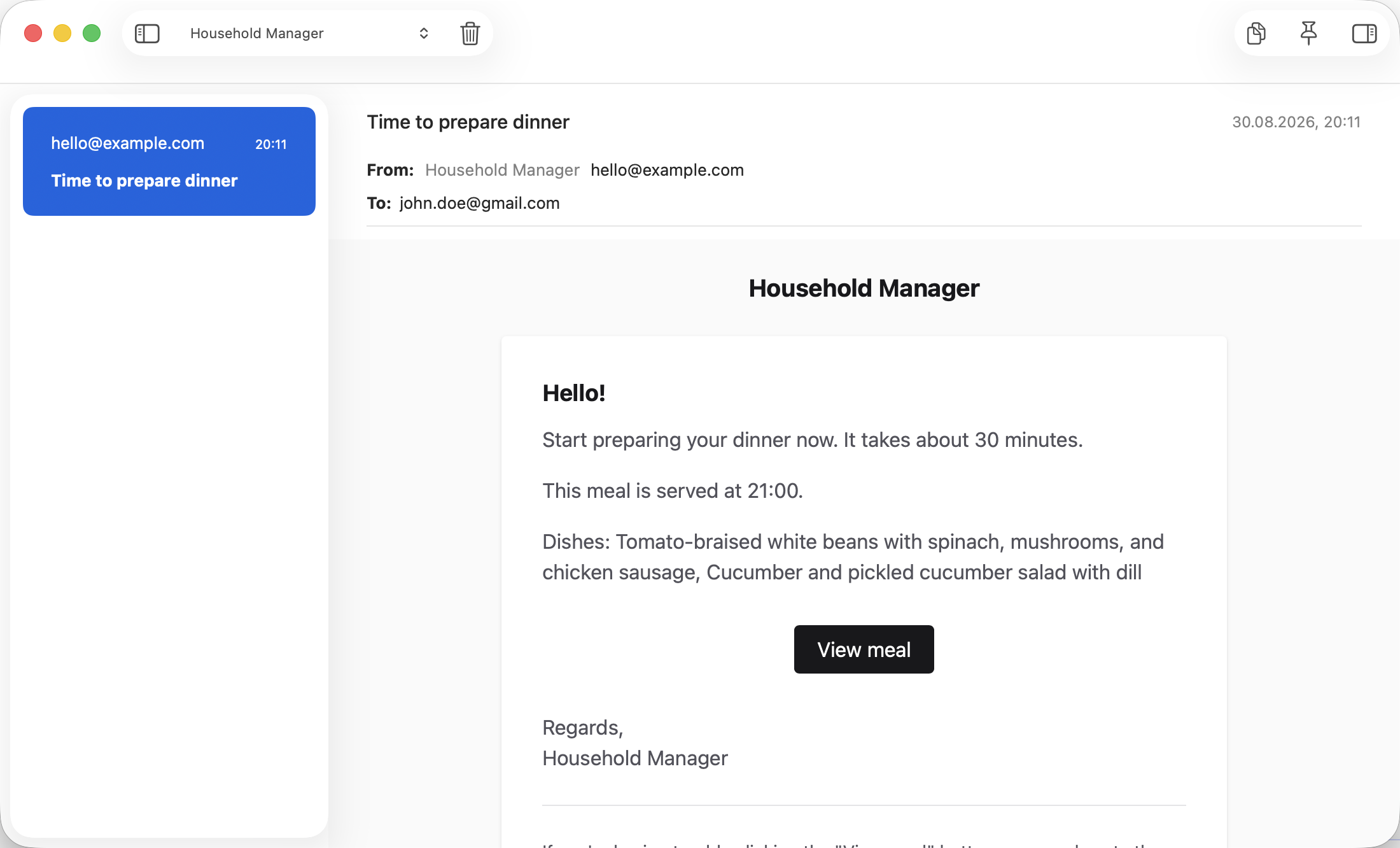Toggle the right inspector panel icon
Image resolution: width=1400 pixels, height=848 pixels.
tap(1364, 33)
